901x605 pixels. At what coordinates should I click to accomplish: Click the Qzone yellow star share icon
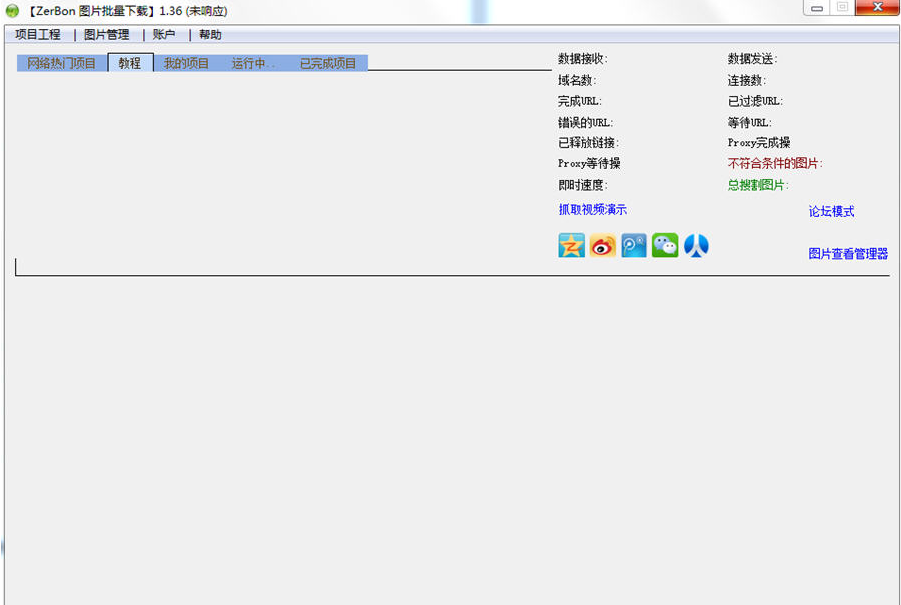[571, 245]
